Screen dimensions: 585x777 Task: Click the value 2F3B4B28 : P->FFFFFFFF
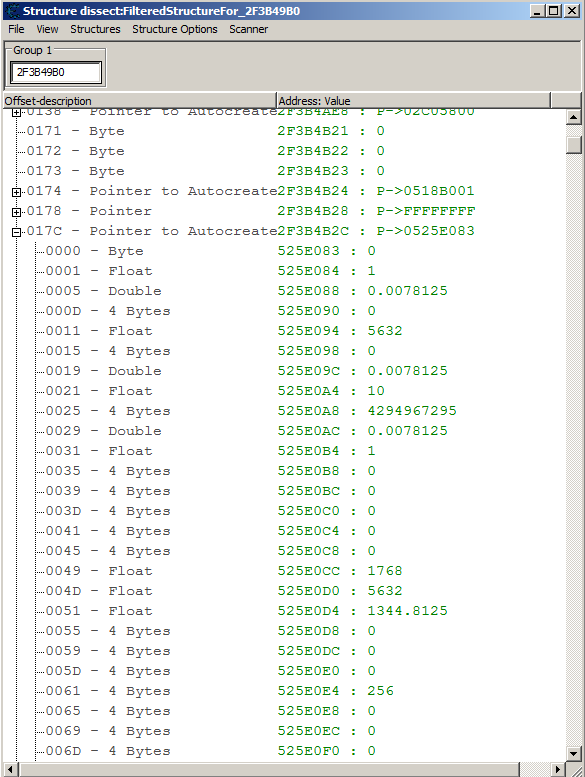pos(376,211)
